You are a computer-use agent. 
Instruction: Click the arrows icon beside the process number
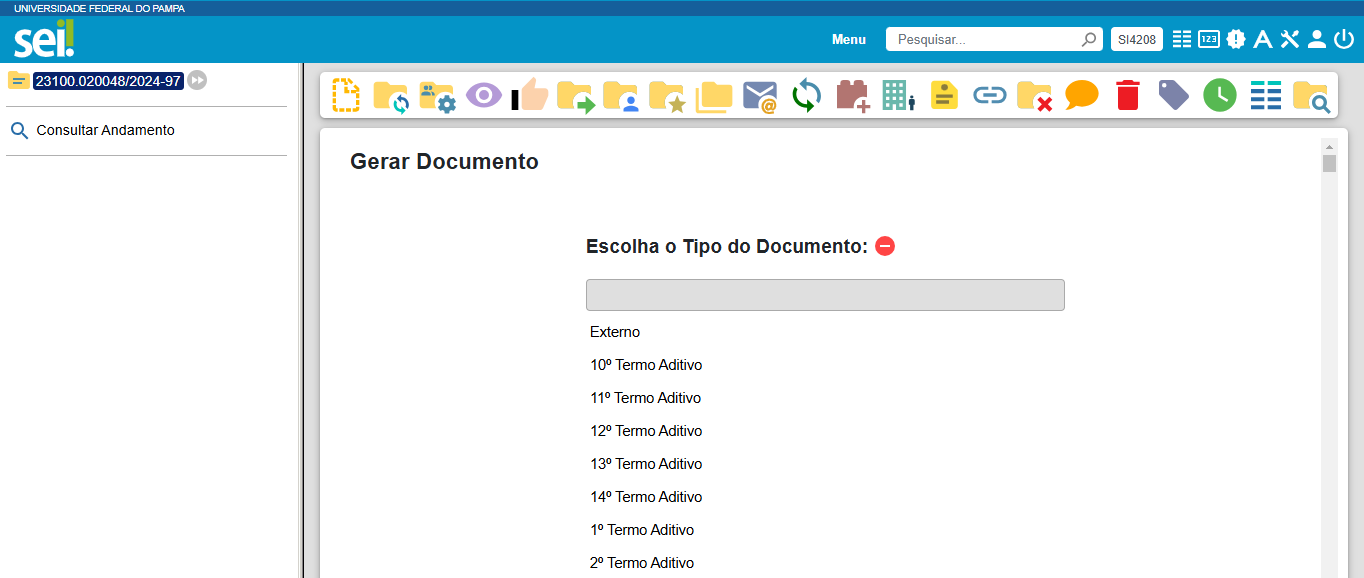tap(197, 81)
